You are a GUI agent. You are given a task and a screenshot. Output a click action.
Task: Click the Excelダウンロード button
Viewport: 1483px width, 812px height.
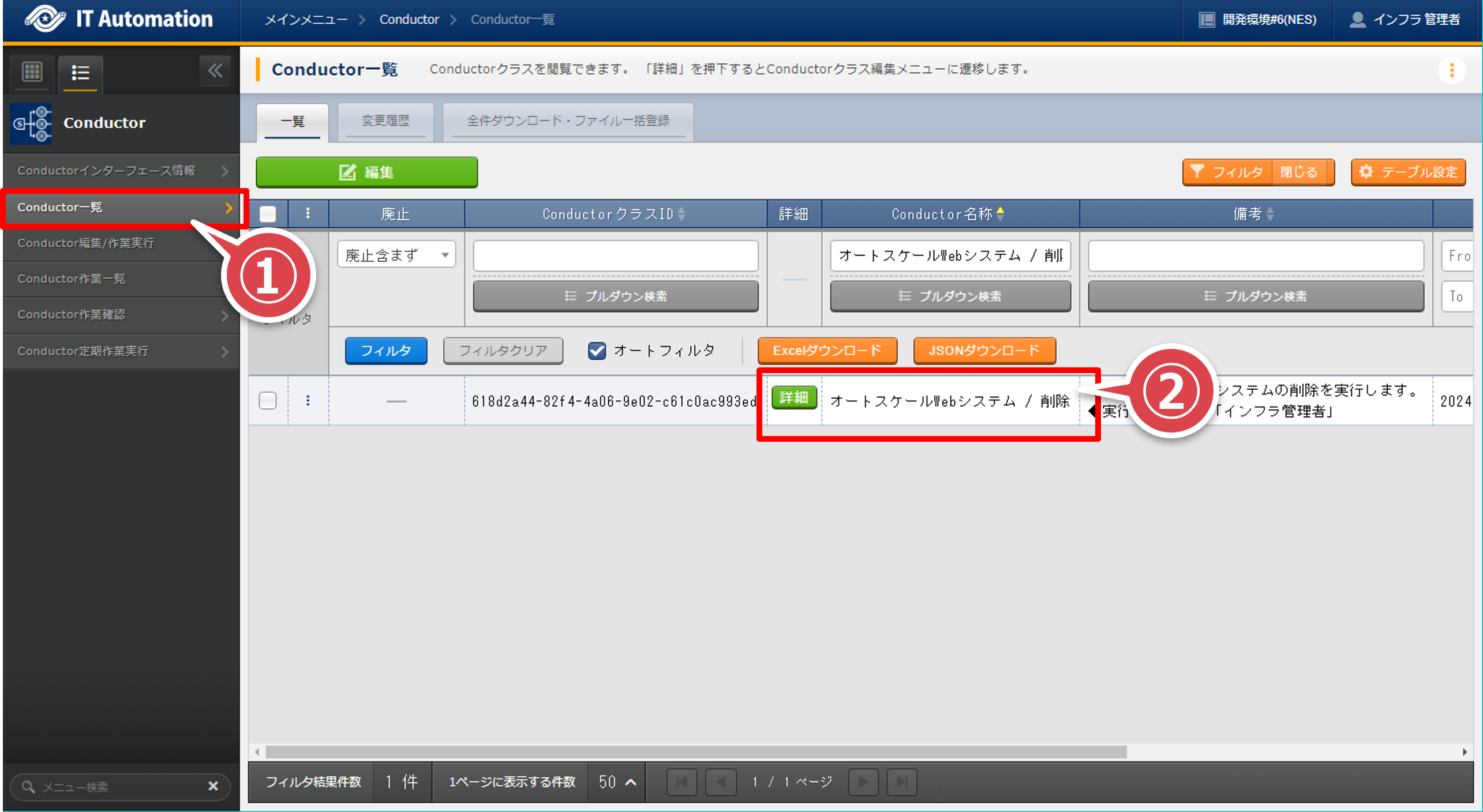827,351
